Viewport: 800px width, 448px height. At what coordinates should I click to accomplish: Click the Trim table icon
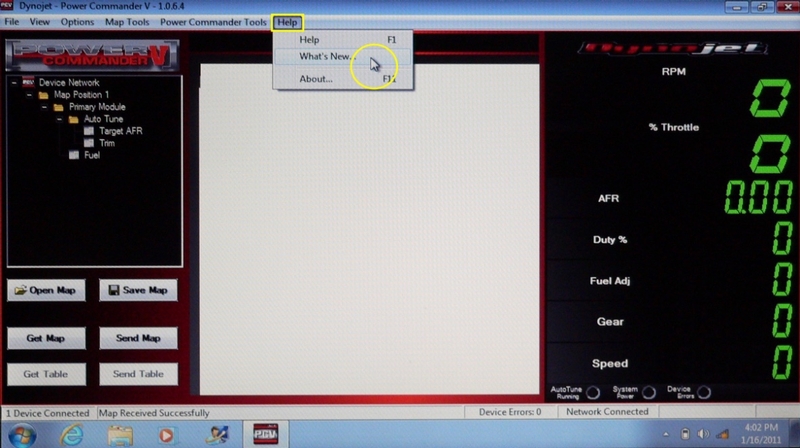(89, 143)
